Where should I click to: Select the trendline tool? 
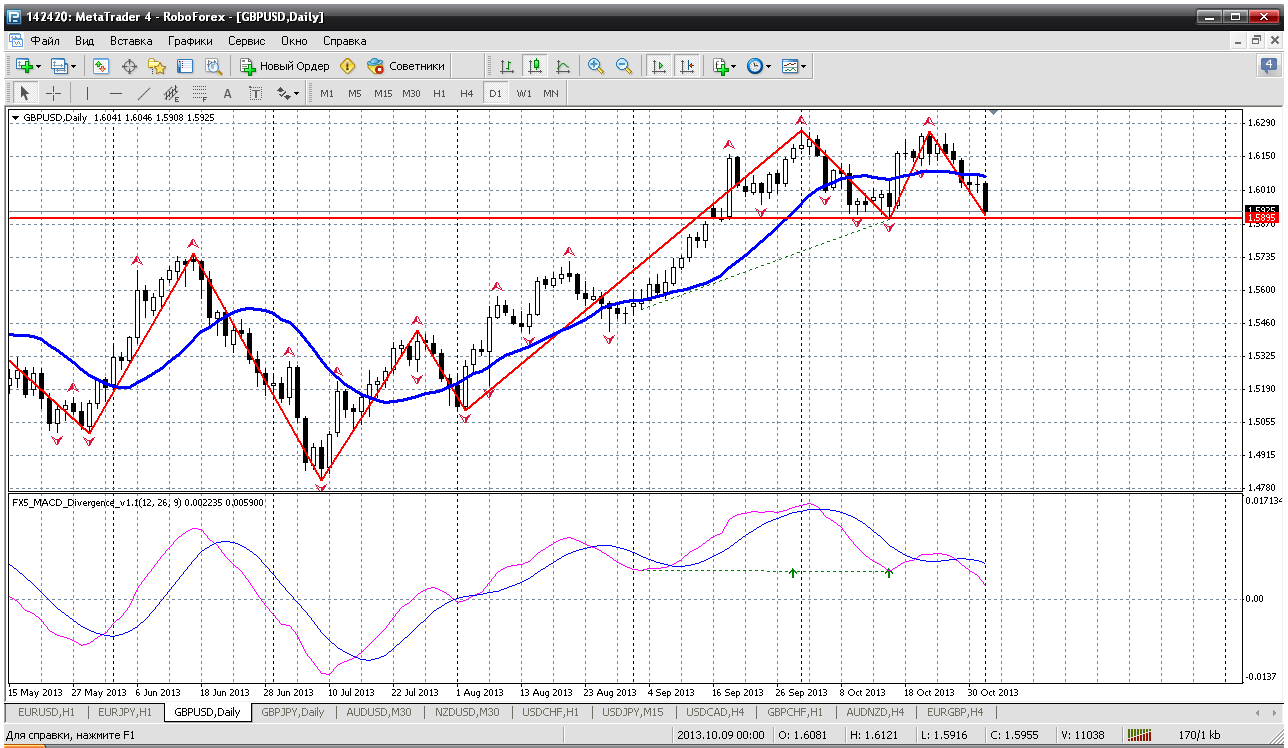[x=143, y=93]
